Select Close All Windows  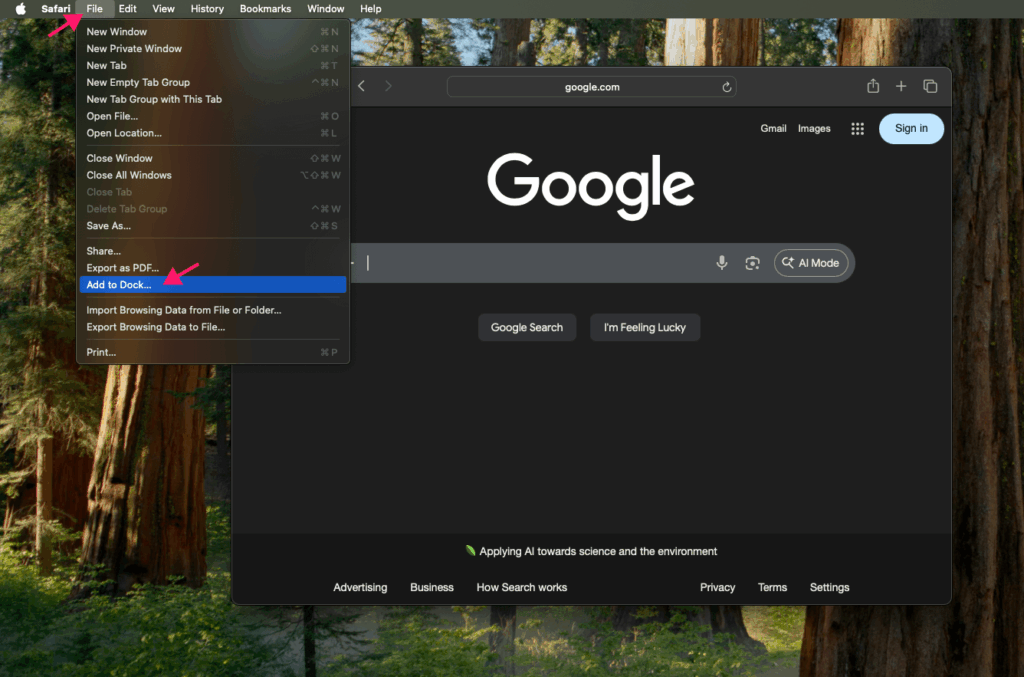coord(213,175)
